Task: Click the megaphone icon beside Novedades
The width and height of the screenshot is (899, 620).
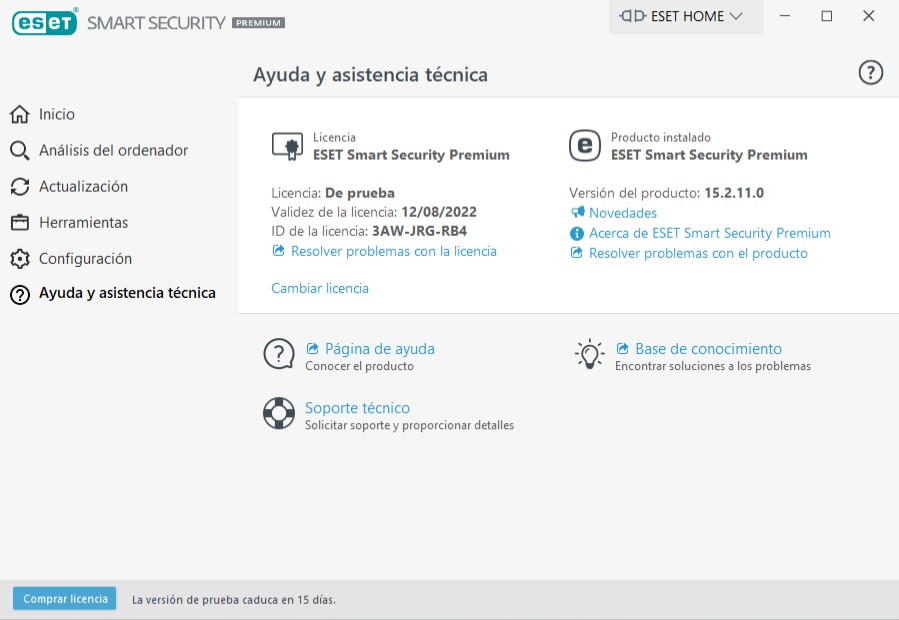Action: (x=577, y=212)
